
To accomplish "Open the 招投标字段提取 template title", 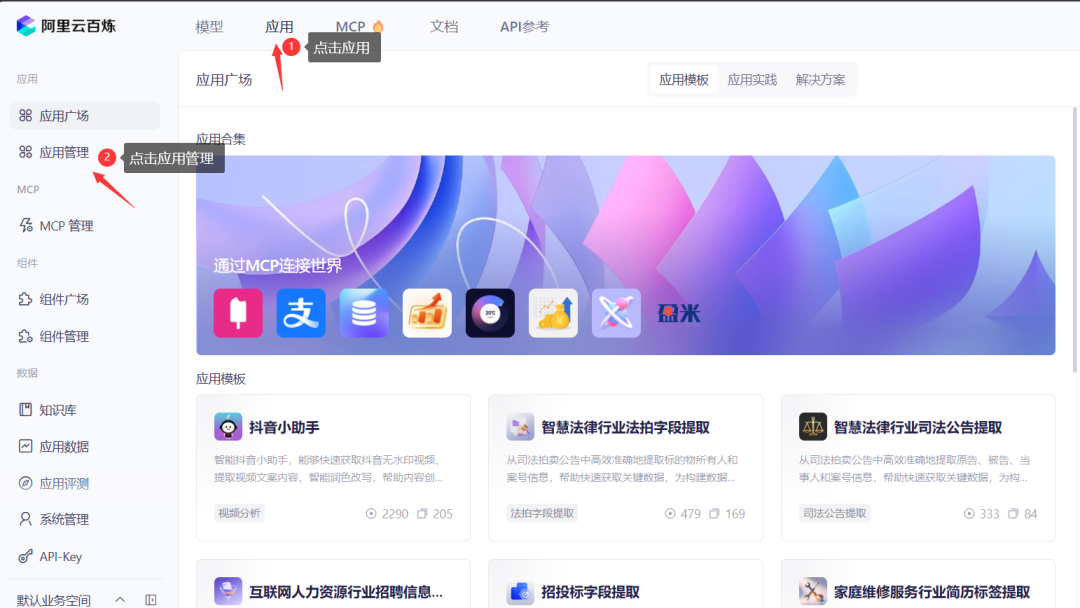I will pos(590,592).
